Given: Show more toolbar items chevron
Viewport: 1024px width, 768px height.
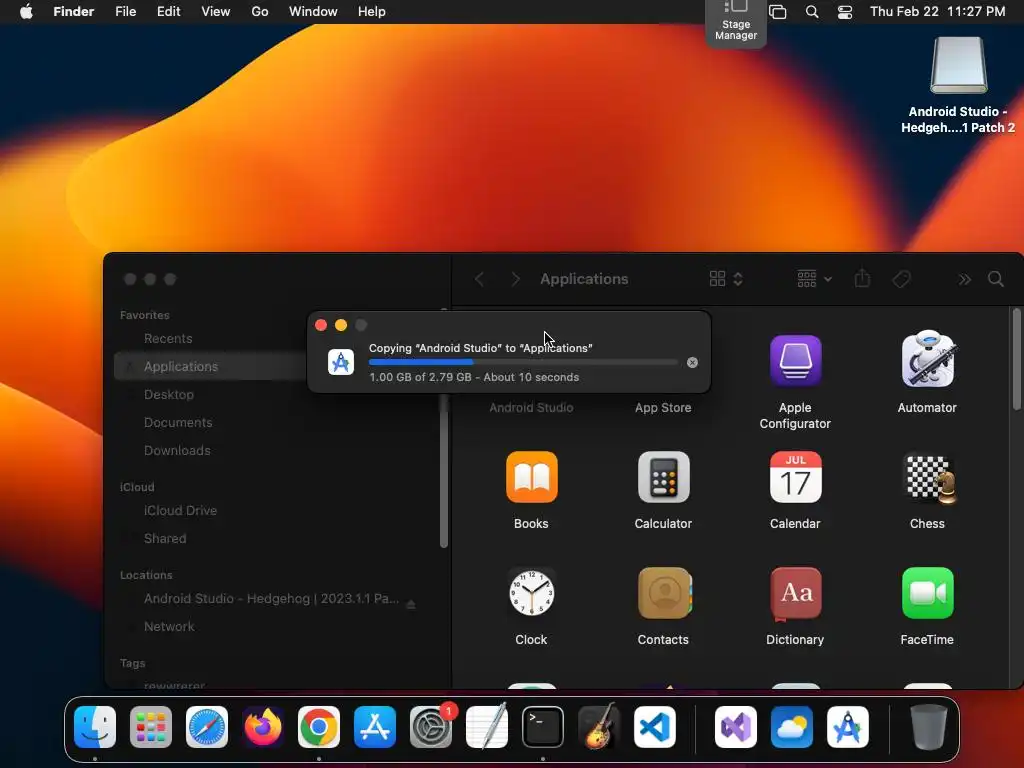Looking at the screenshot, I should tap(964, 280).
